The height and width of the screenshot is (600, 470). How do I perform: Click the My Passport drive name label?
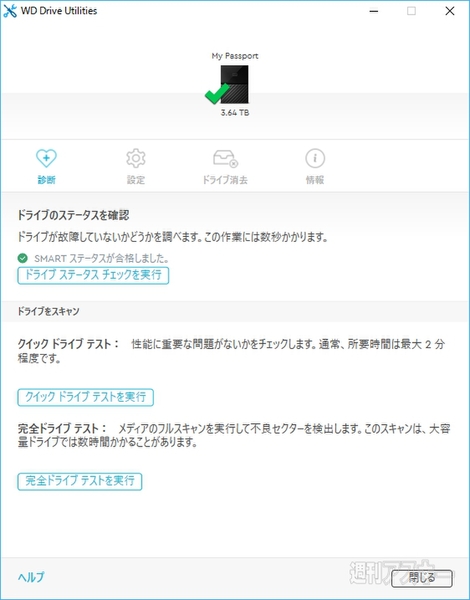(x=235, y=56)
